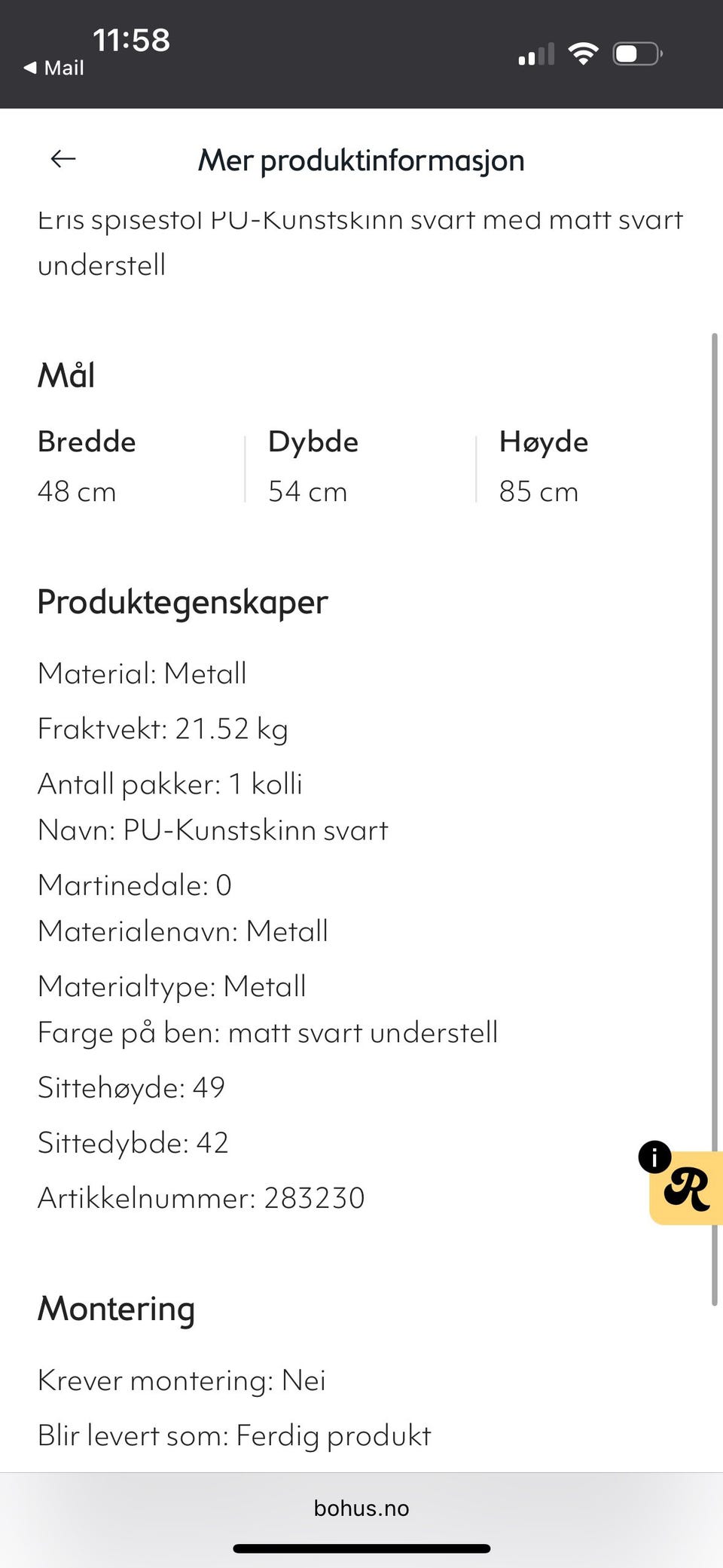Tap the Dybde column header
This screenshot has width=723, height=1568.
[x=313, y=442]
